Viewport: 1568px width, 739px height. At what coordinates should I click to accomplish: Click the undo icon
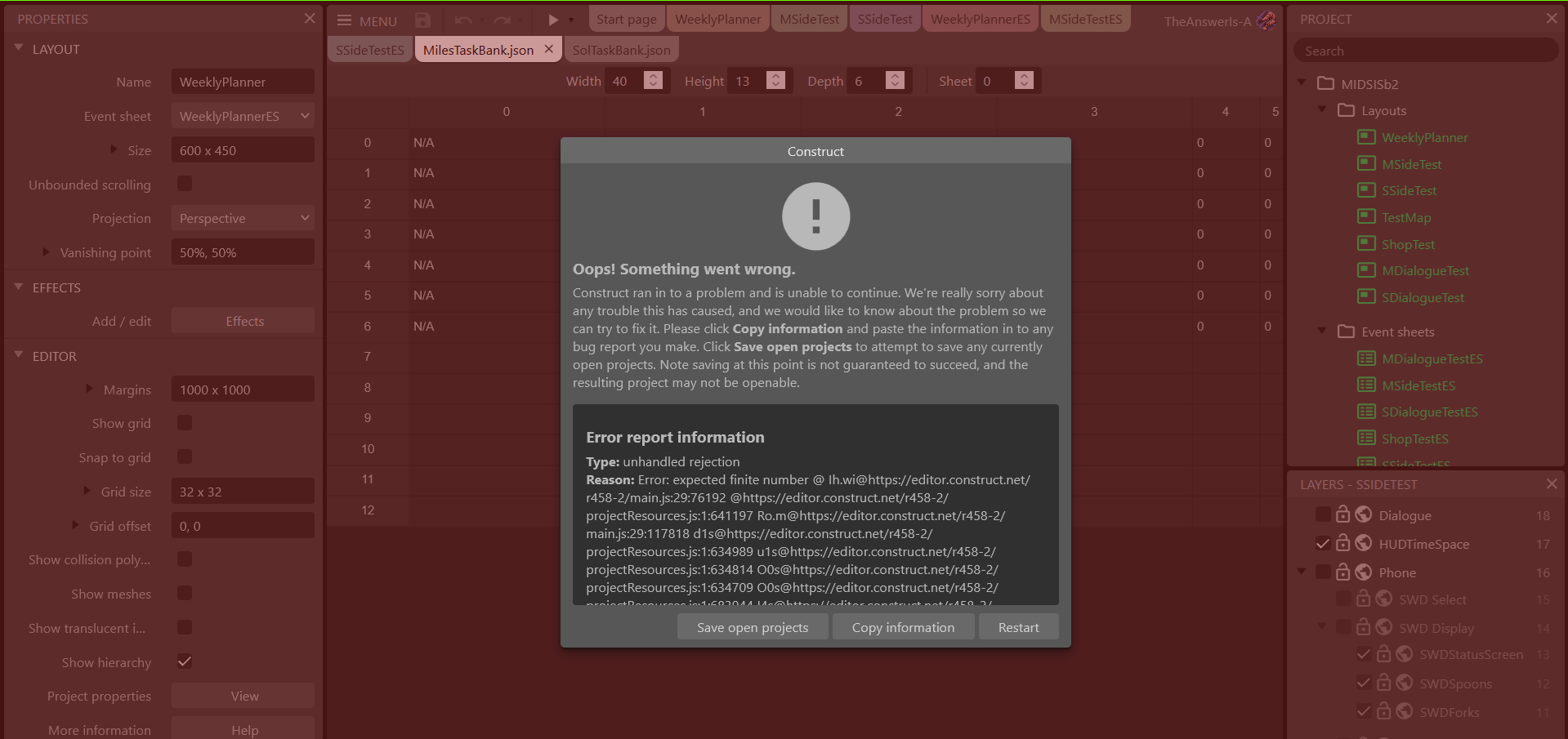point(464,19)
